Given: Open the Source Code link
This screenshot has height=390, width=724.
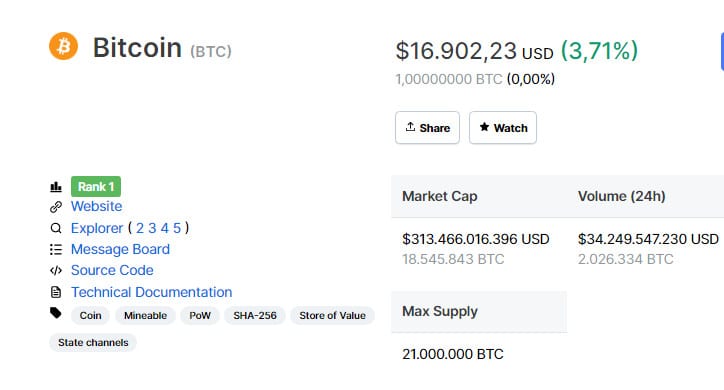Looking at the screenshot, I should click(112, 270).
